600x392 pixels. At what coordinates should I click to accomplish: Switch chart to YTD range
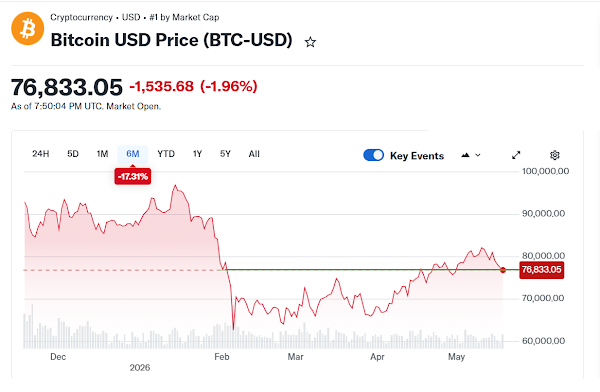166,154
